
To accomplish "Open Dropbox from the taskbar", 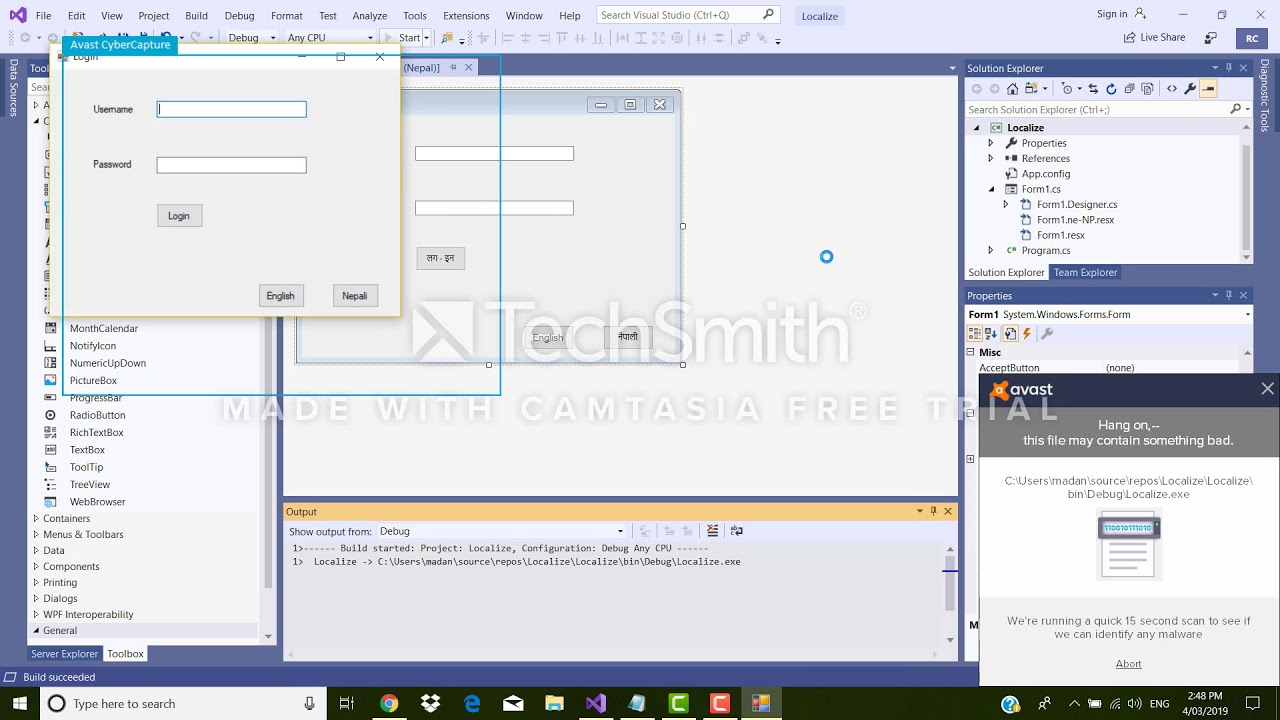I will coord(431,703).
